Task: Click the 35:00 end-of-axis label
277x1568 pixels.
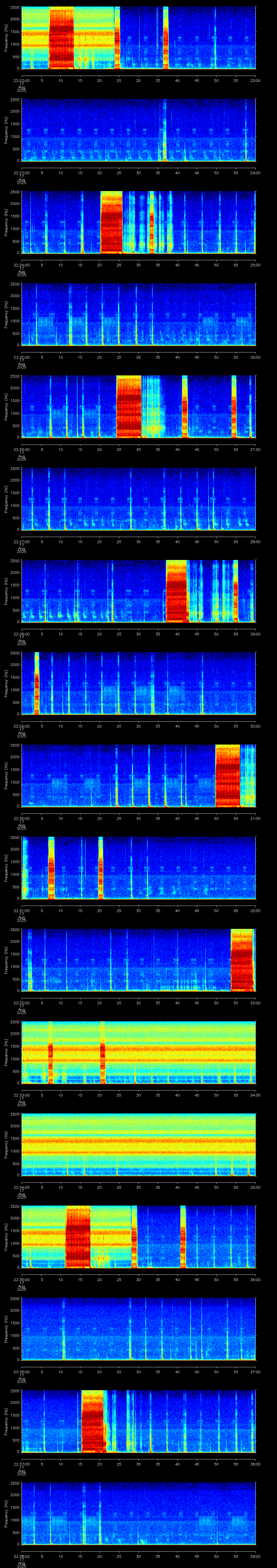Action: pos(255,1187)
